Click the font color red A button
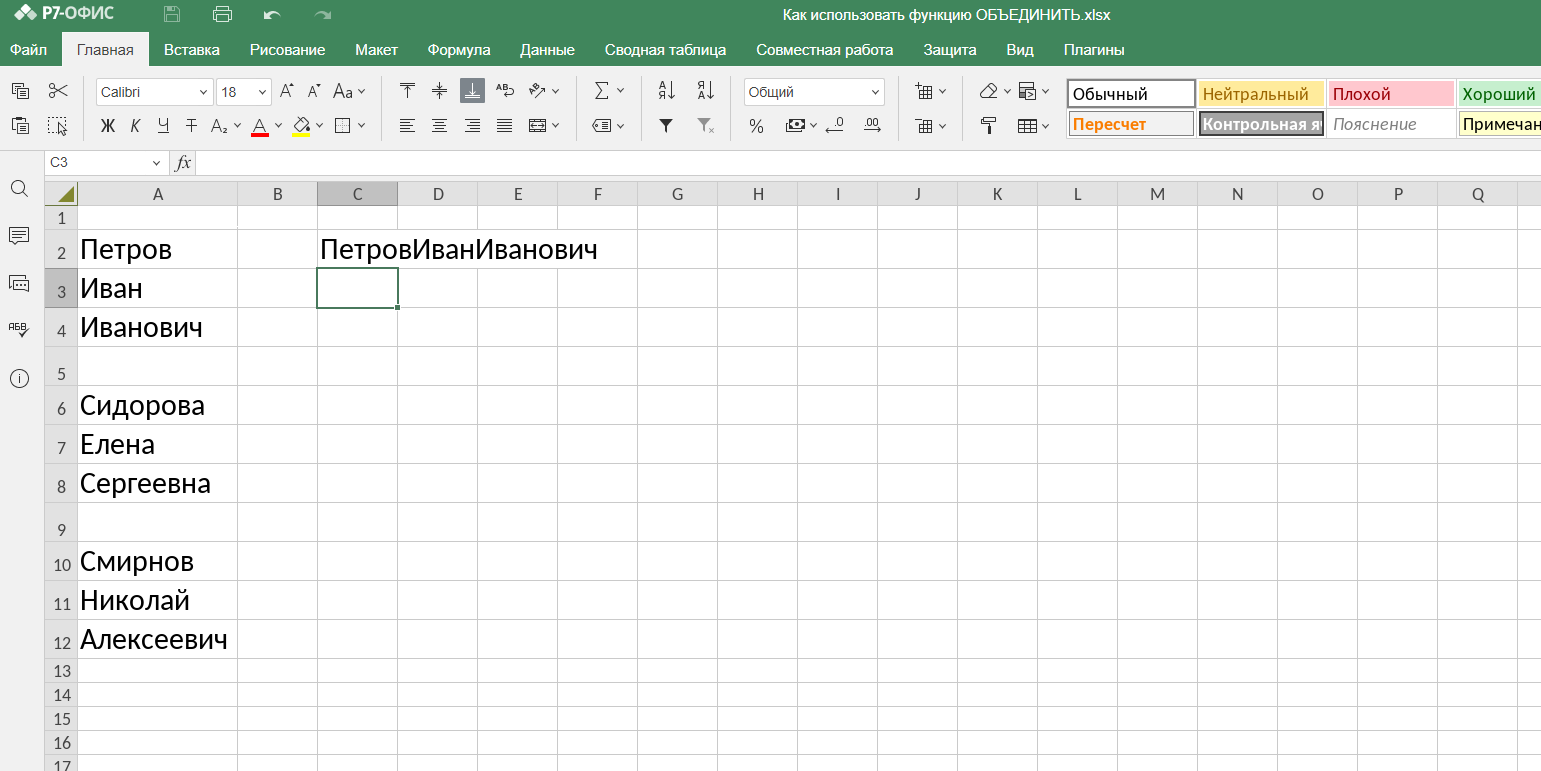The image size is (1541, 771). tap(260, 126)
